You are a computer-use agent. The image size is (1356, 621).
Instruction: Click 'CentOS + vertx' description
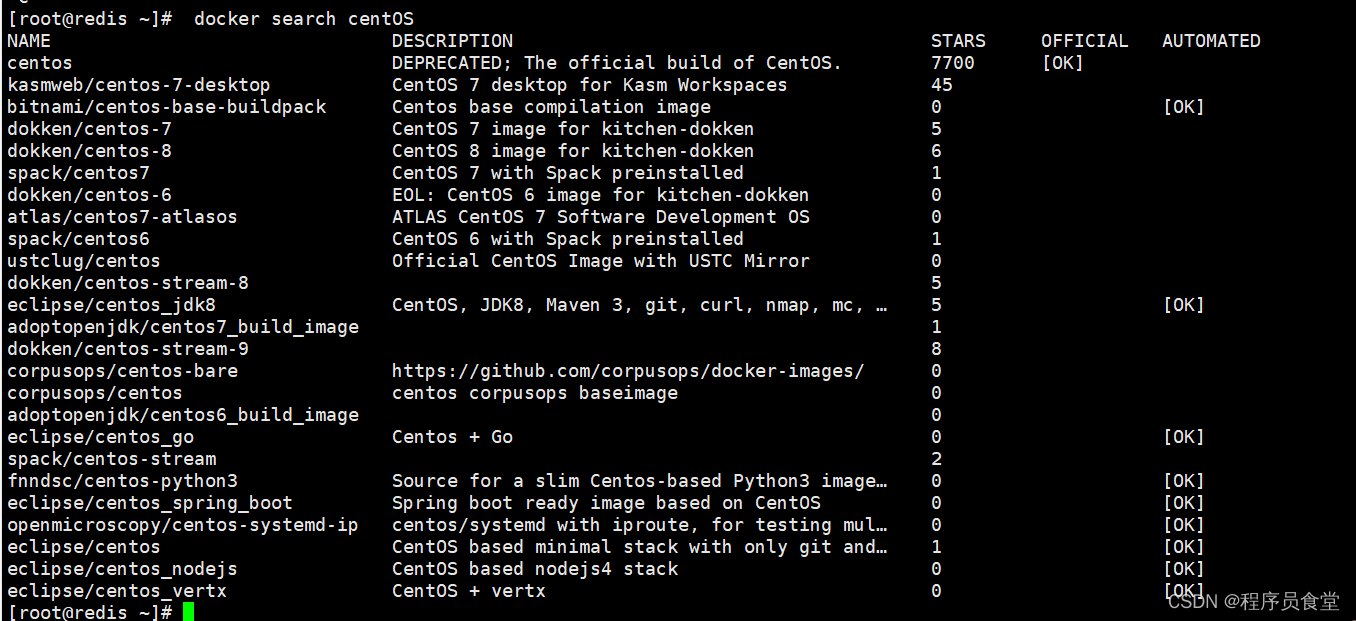pyautogui.click(x=469, y=591)
